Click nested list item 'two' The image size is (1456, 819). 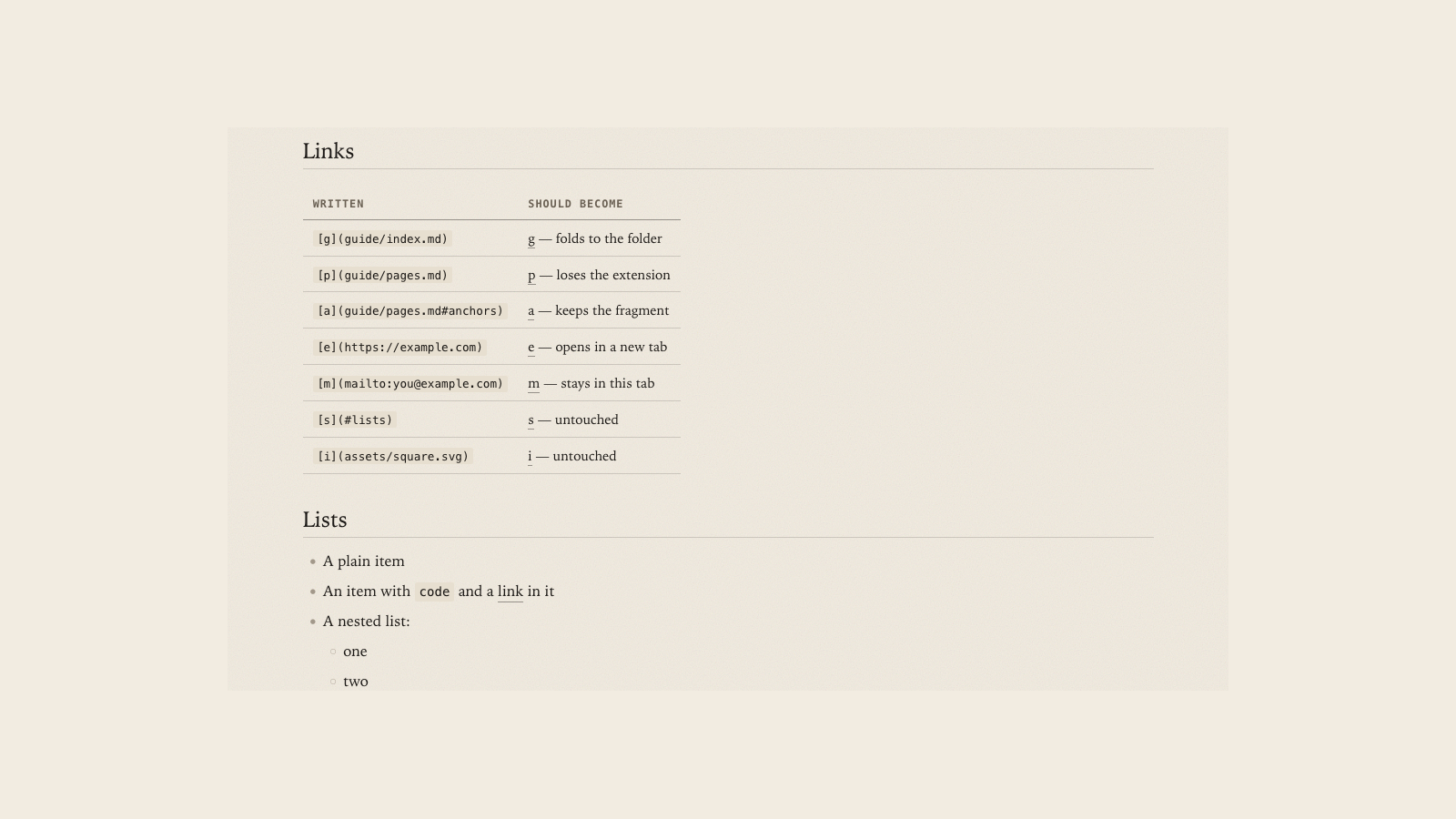[356, 682]
